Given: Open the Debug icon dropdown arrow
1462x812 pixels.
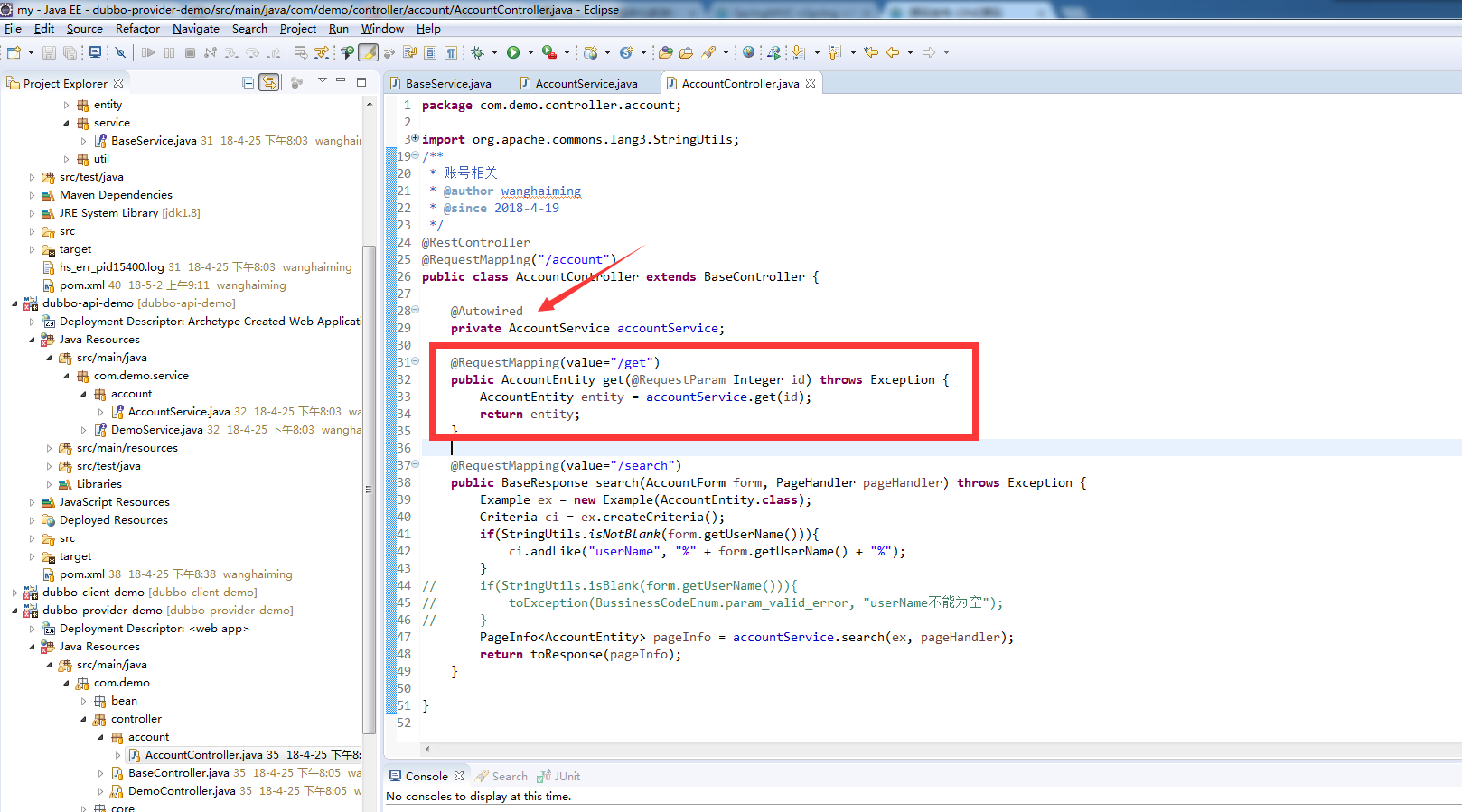Looking at the screenshot, I should (x=494, y=52).
